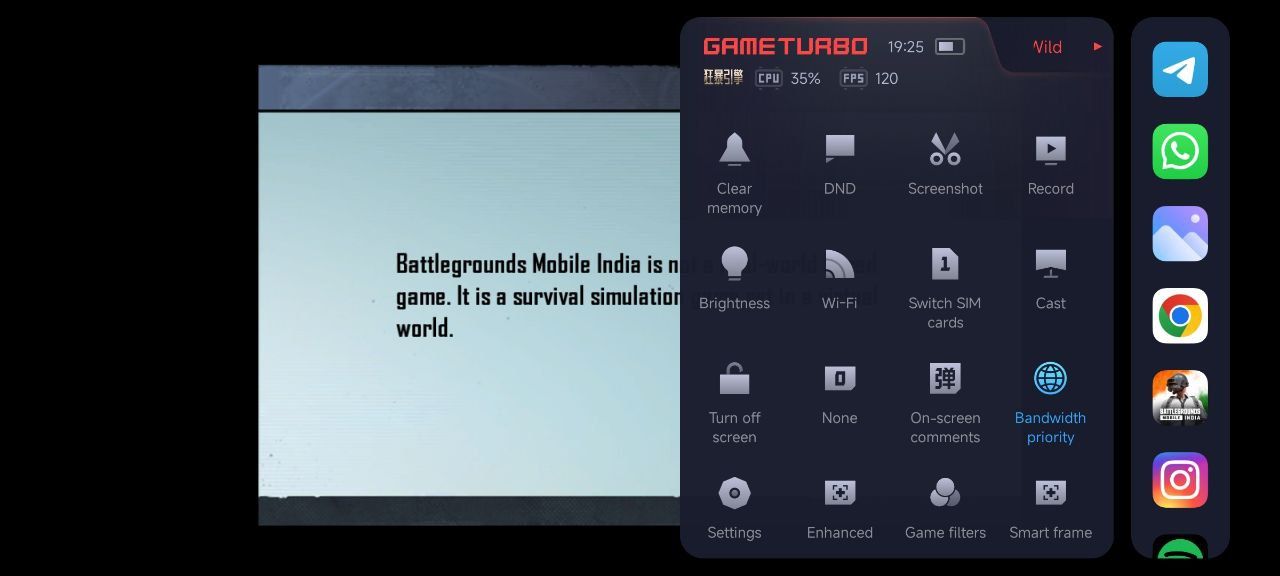Image resolution: width=1280 pixels, height=576 pixels.
Task: Open the Cast screen option
Action: [1050, 264]
